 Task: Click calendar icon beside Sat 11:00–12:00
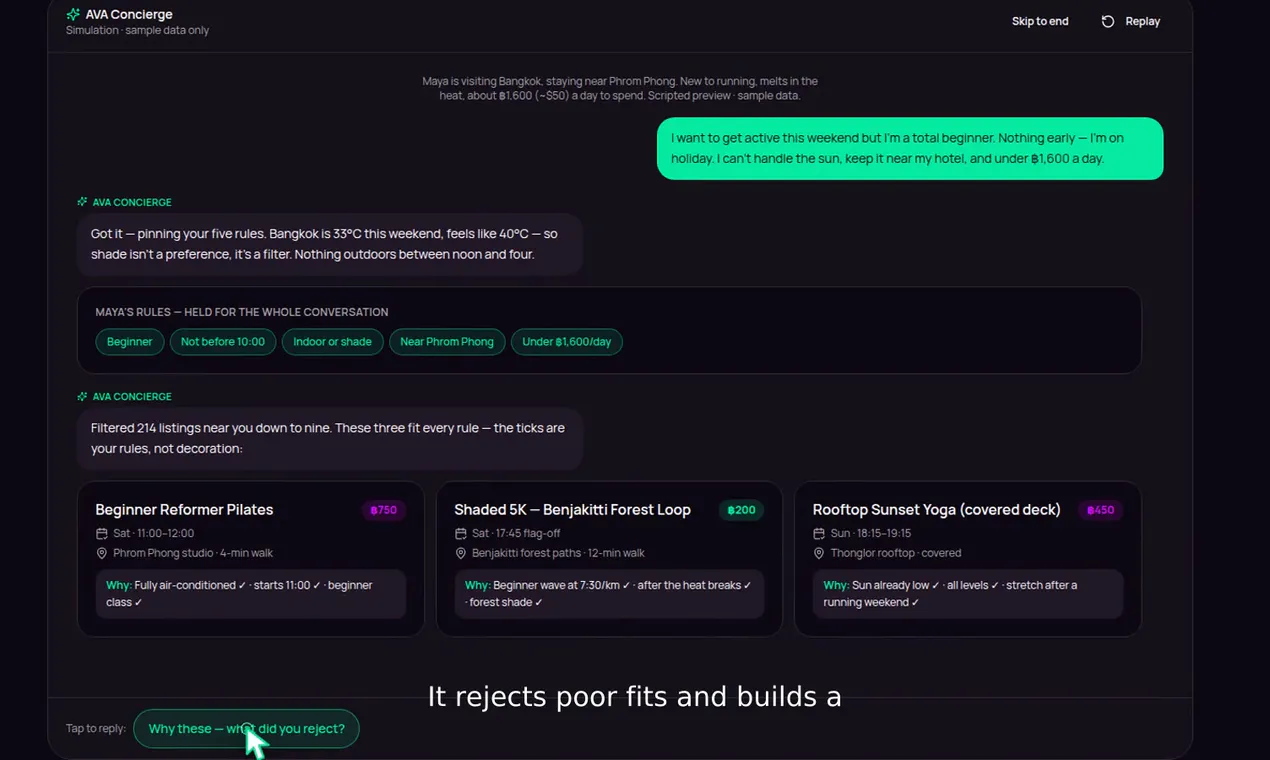point(101,534)
